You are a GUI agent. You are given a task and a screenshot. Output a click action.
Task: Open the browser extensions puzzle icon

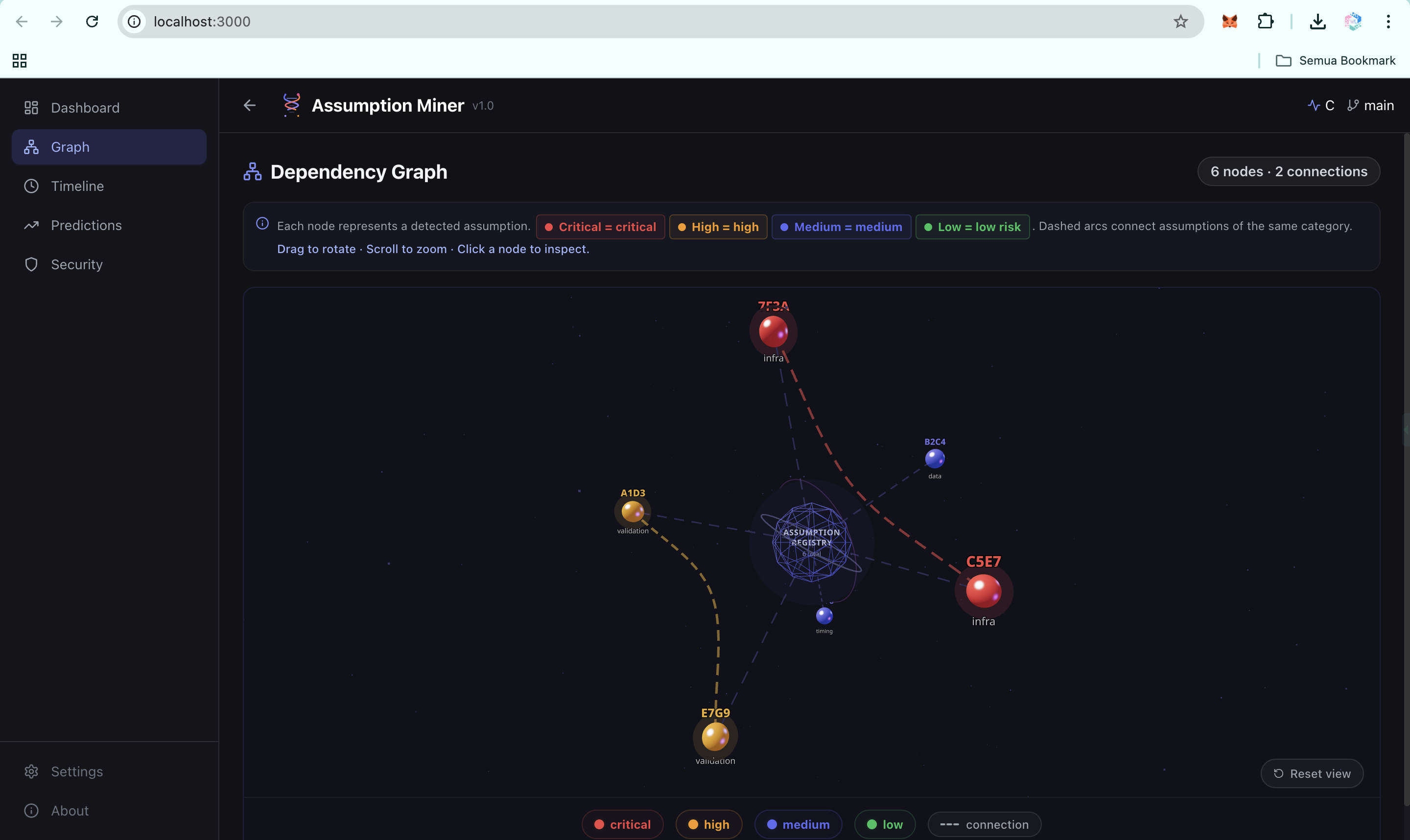coord(1265,22)
